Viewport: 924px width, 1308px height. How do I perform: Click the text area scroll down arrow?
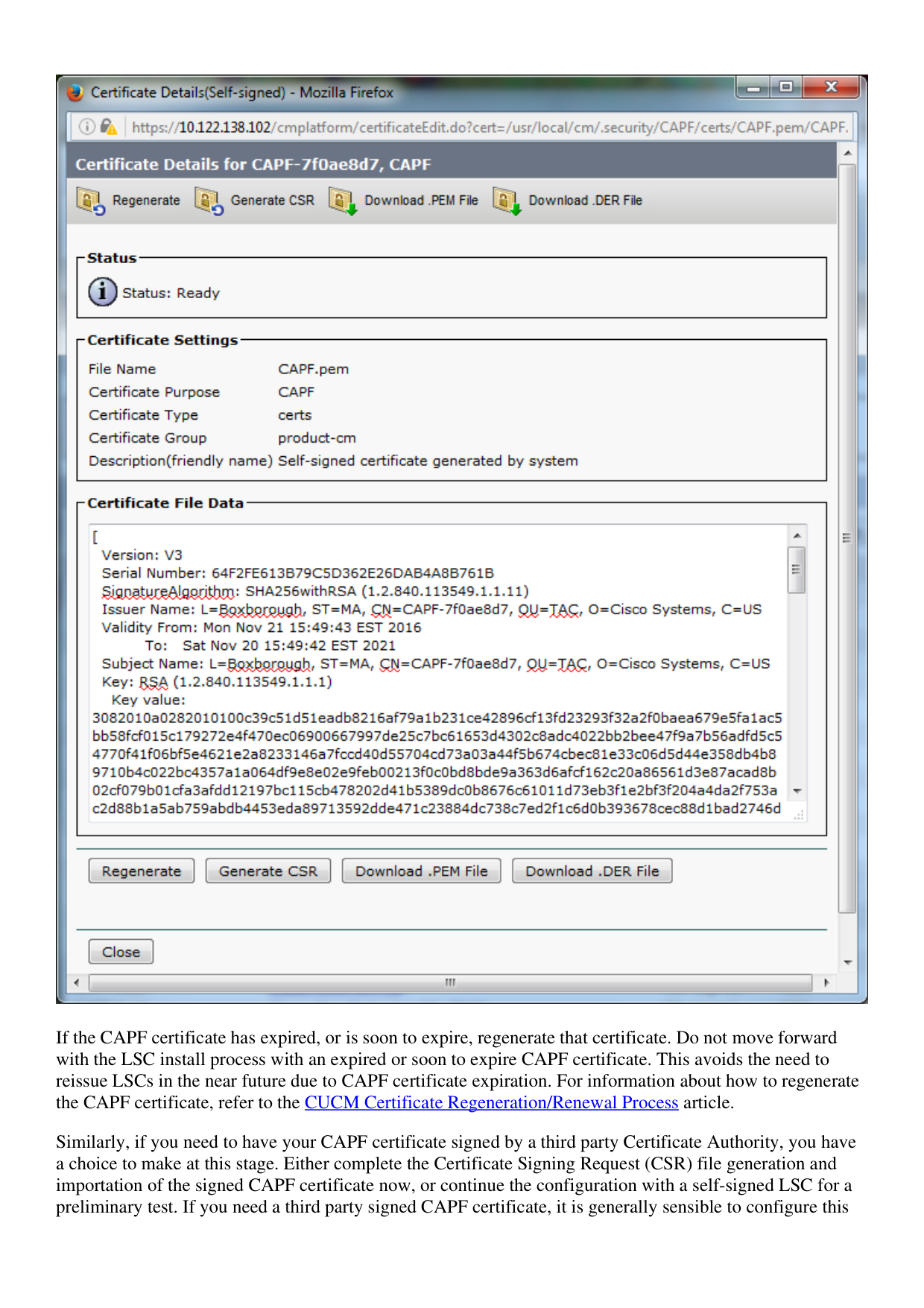[x=797, y=791]
